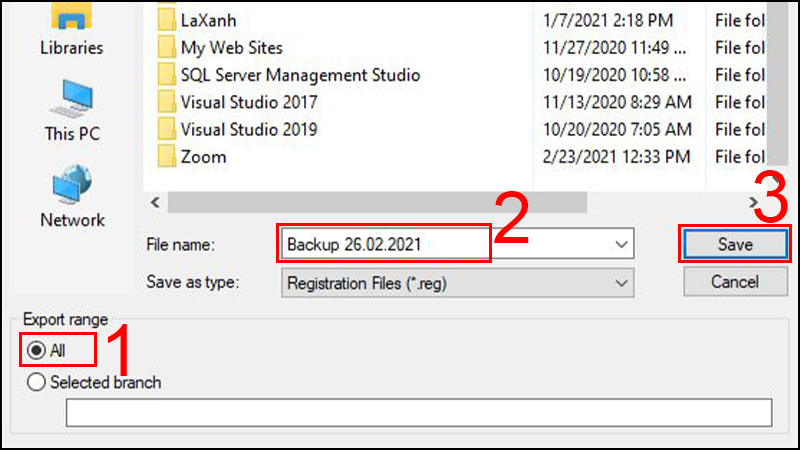Open the Libraries location icon
This screenshot has width=800, height=450.
coord(69,22)
